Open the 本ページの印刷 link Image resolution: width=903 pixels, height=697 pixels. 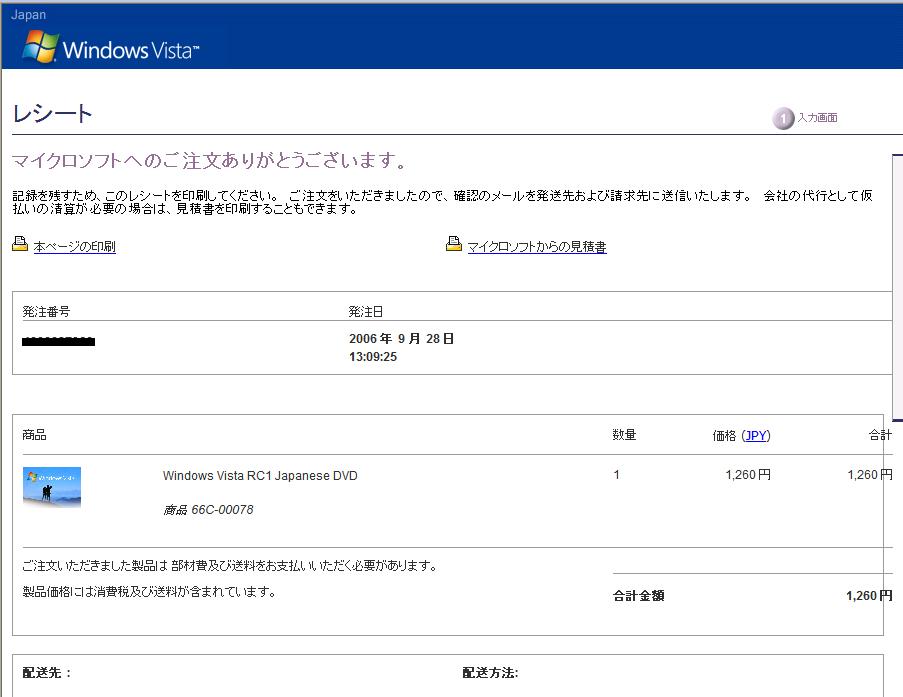74,247
